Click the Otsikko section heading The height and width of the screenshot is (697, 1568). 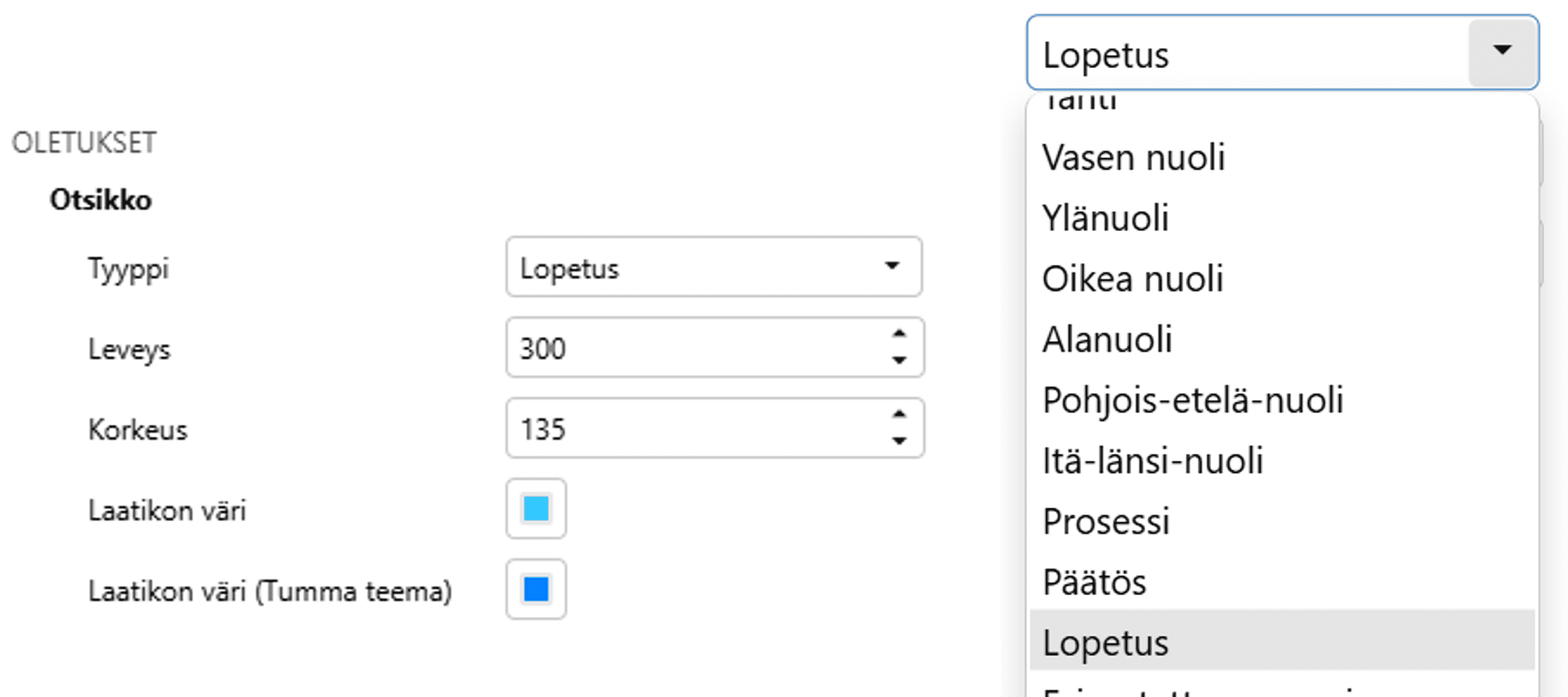tap(101, 200)
